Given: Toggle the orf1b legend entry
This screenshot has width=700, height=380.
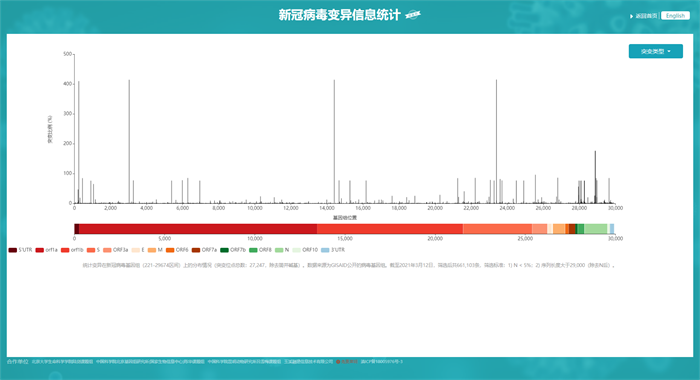Looking at the screenshot, I should point(72,250).
